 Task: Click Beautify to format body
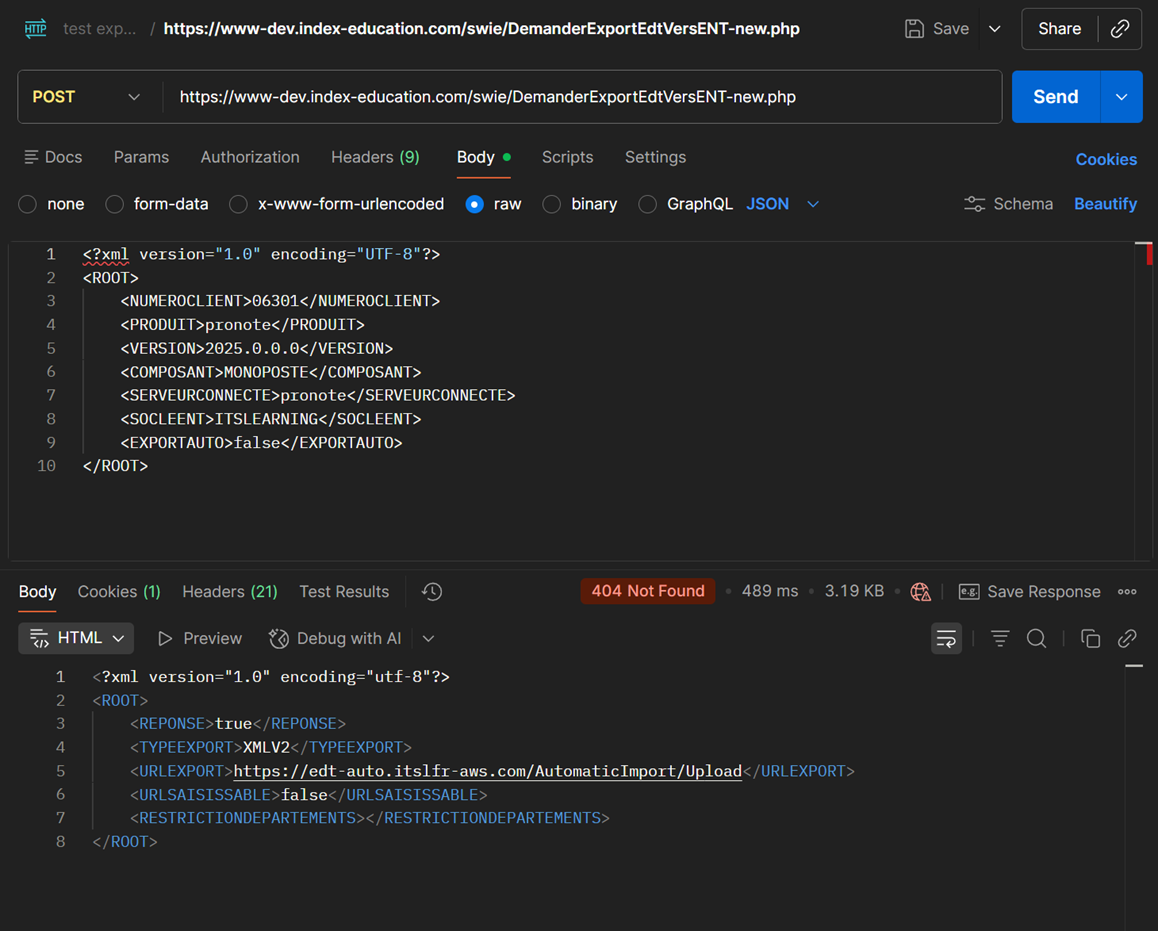tap(1105, 204)
